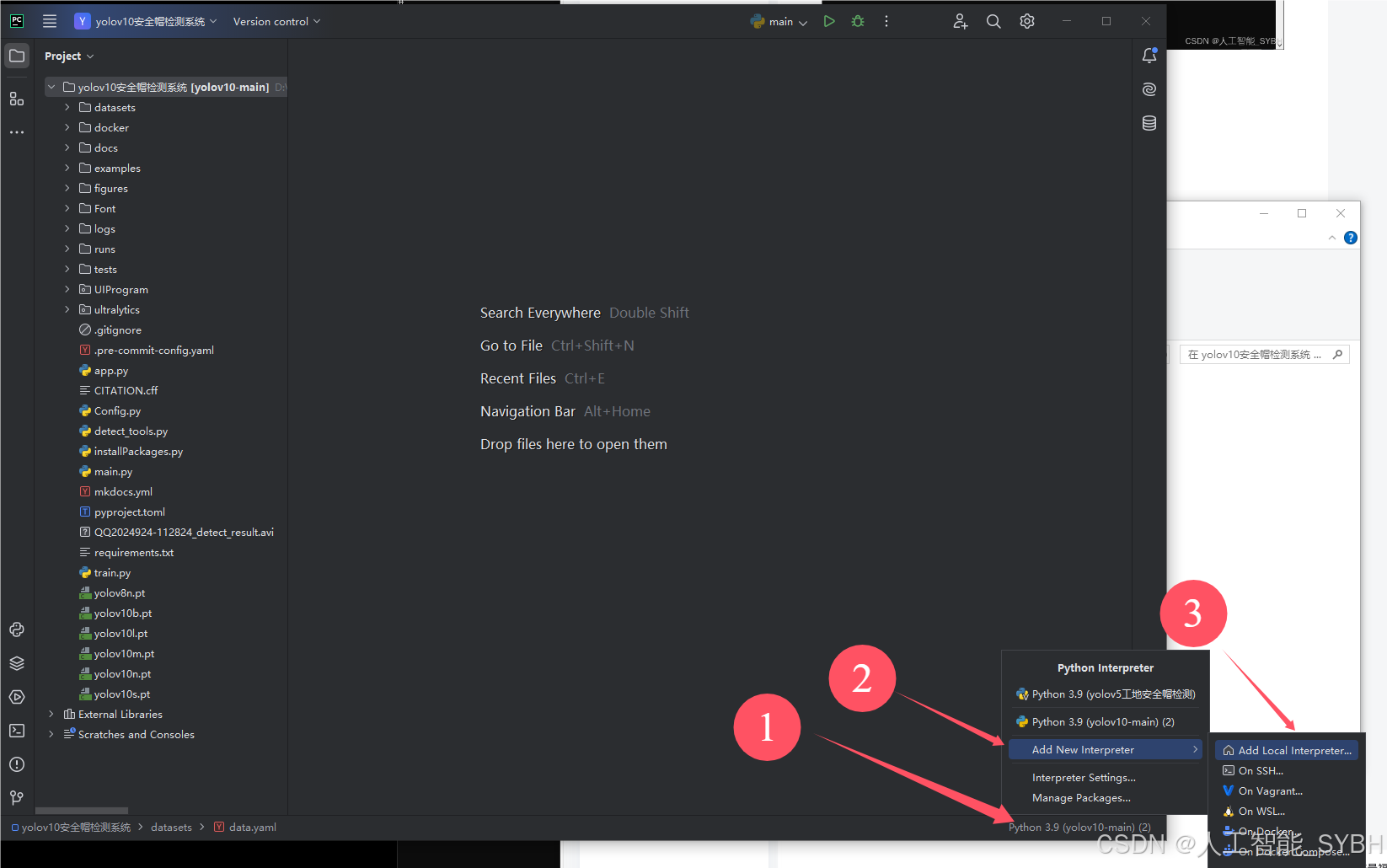Click the Debug bug icon
Screen dimensions: 1387x868
click(x=858, y=21)
